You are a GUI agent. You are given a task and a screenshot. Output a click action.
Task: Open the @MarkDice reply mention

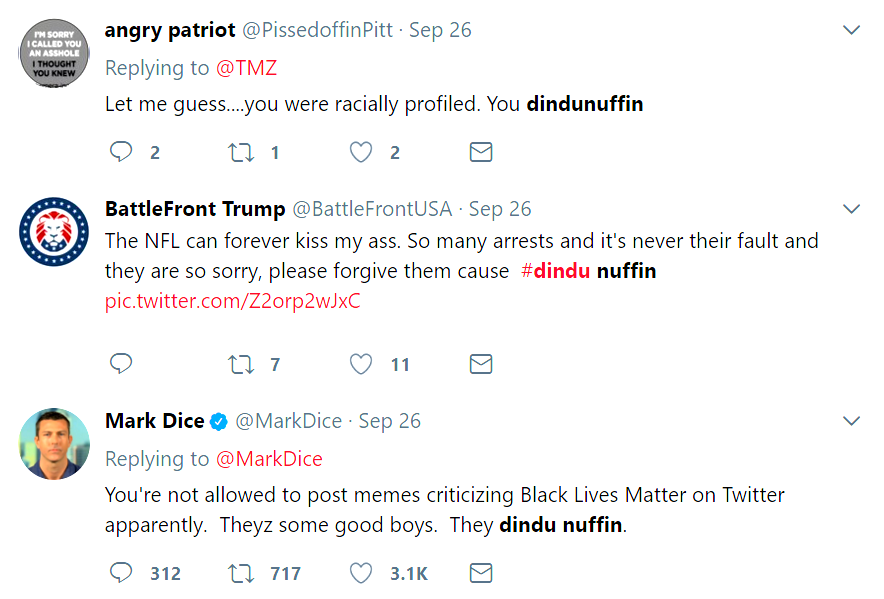(269, 459)
